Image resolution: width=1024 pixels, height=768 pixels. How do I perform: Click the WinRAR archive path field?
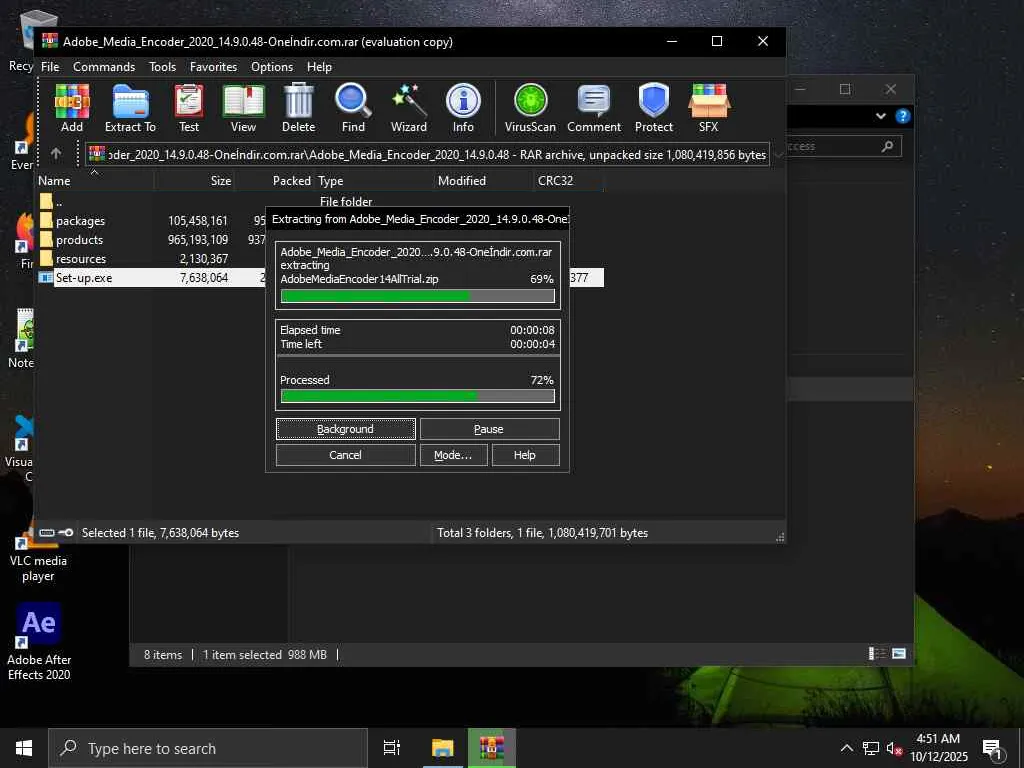click(x=428, y=155)
